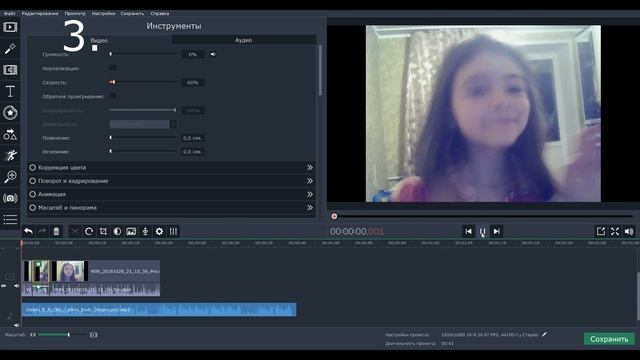Viewport: 640px width, 360px height.
Task: Select Масштаб и панорама radio circle
Action: (x=33, y=208)
